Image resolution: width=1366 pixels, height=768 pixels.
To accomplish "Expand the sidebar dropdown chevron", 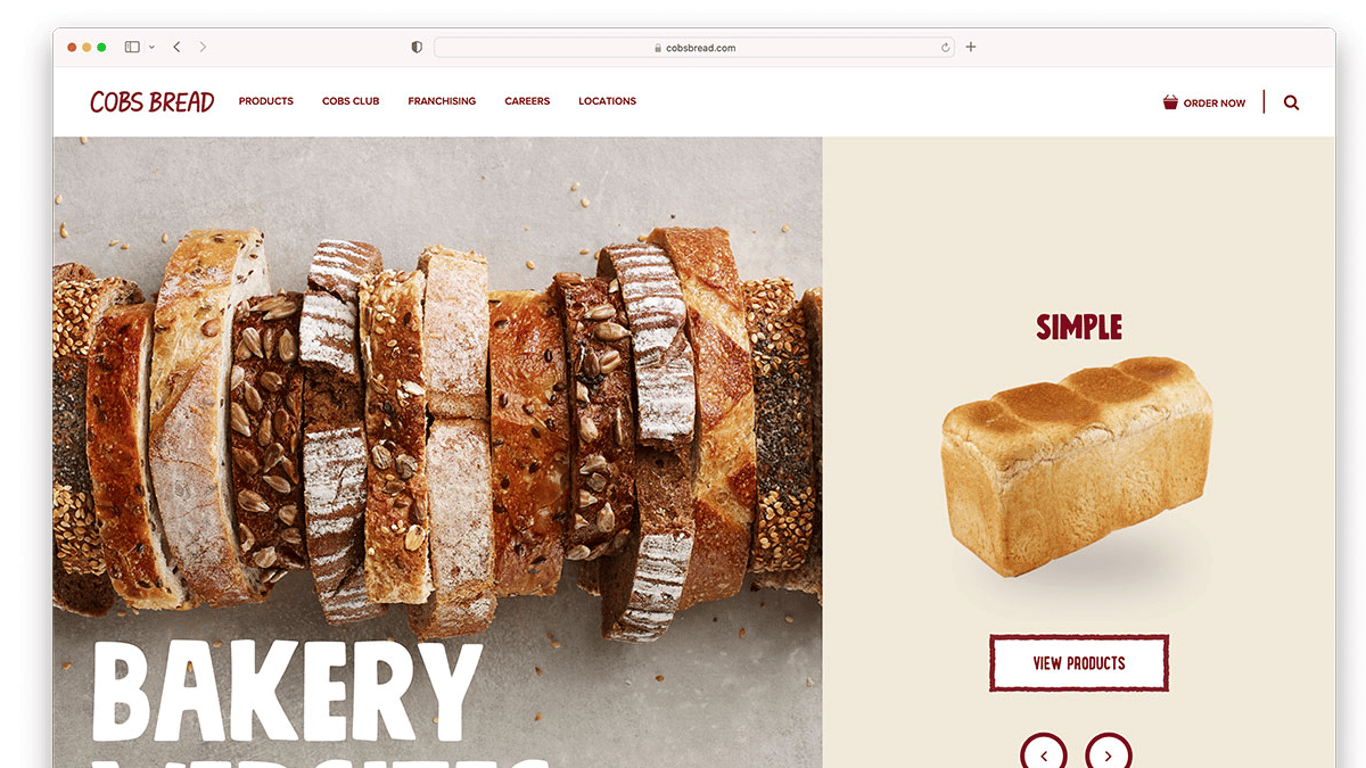I will click(x=152, y=47).
